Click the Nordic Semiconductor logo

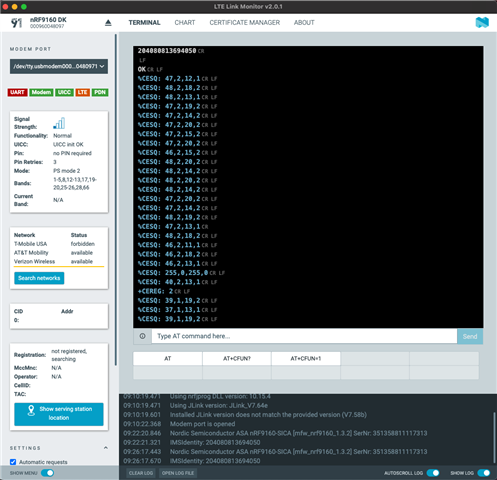point(482,23)
